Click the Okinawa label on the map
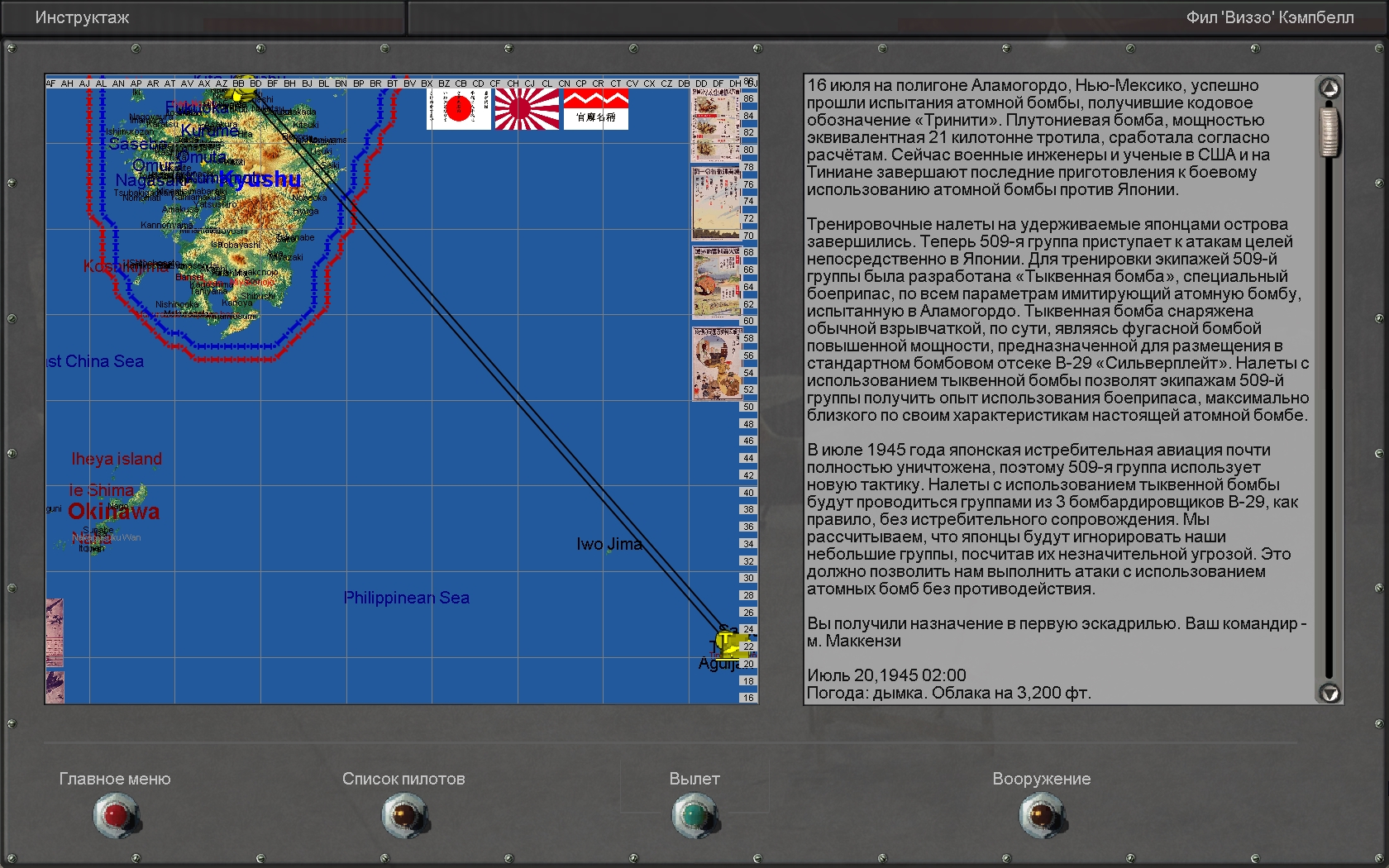Screen dimensions: 1389x868 click(113, 512)
